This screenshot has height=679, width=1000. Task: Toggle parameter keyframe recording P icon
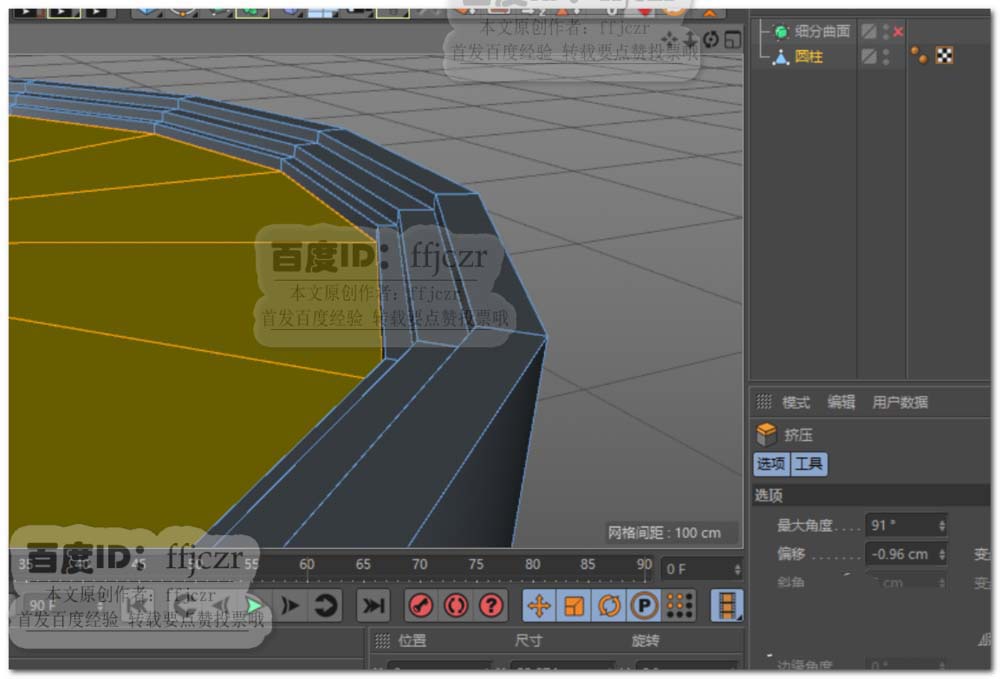(x=643, y=605)
